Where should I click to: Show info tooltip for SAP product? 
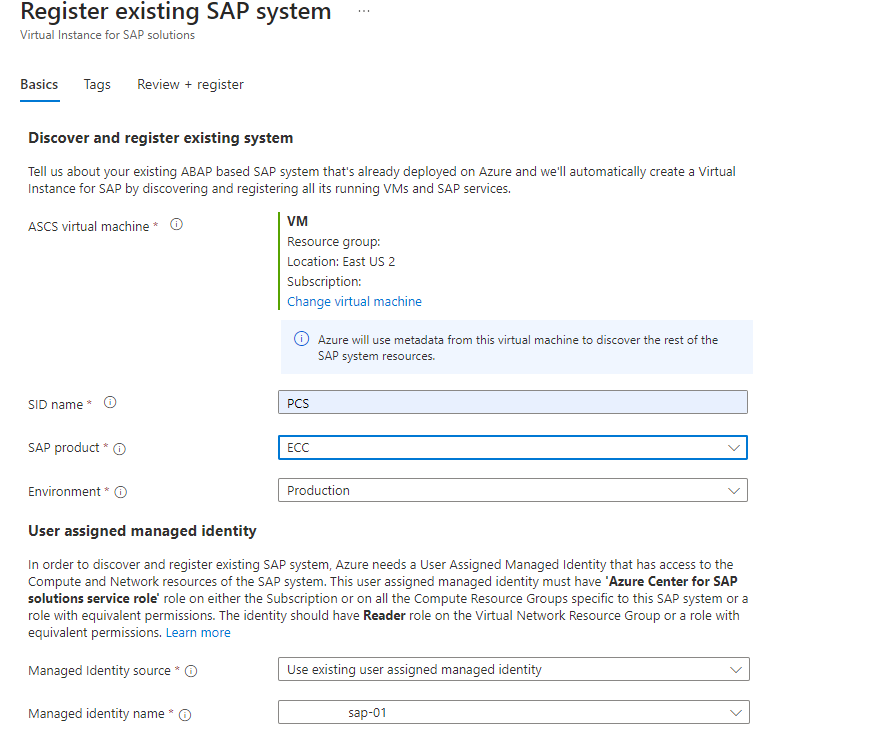coord(120,449)
